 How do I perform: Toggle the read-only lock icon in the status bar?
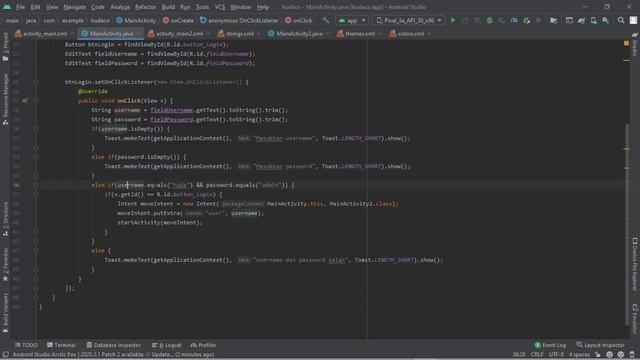point(598,355)
